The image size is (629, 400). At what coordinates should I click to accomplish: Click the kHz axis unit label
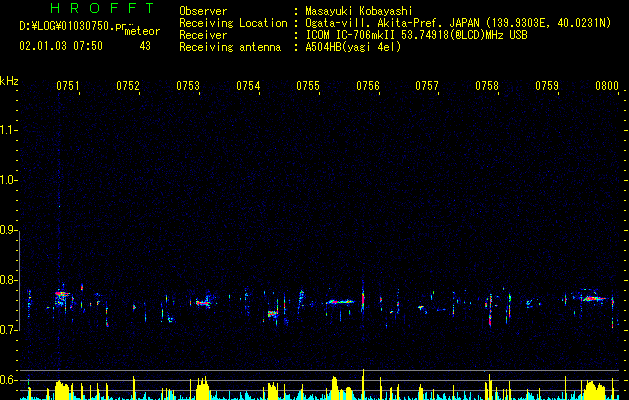point(9,81)
